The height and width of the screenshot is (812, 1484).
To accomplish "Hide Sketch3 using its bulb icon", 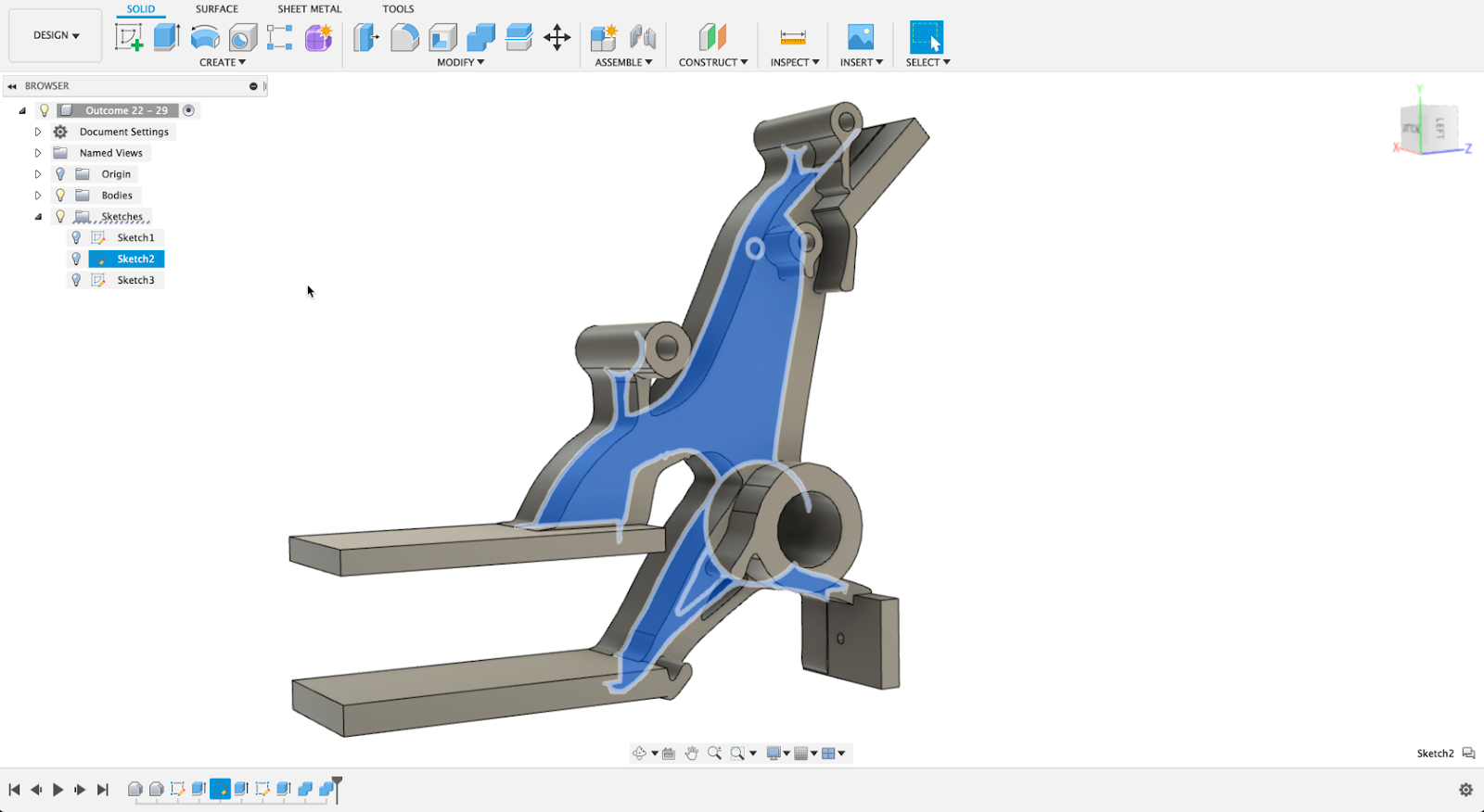I will (x=77, y=280).
